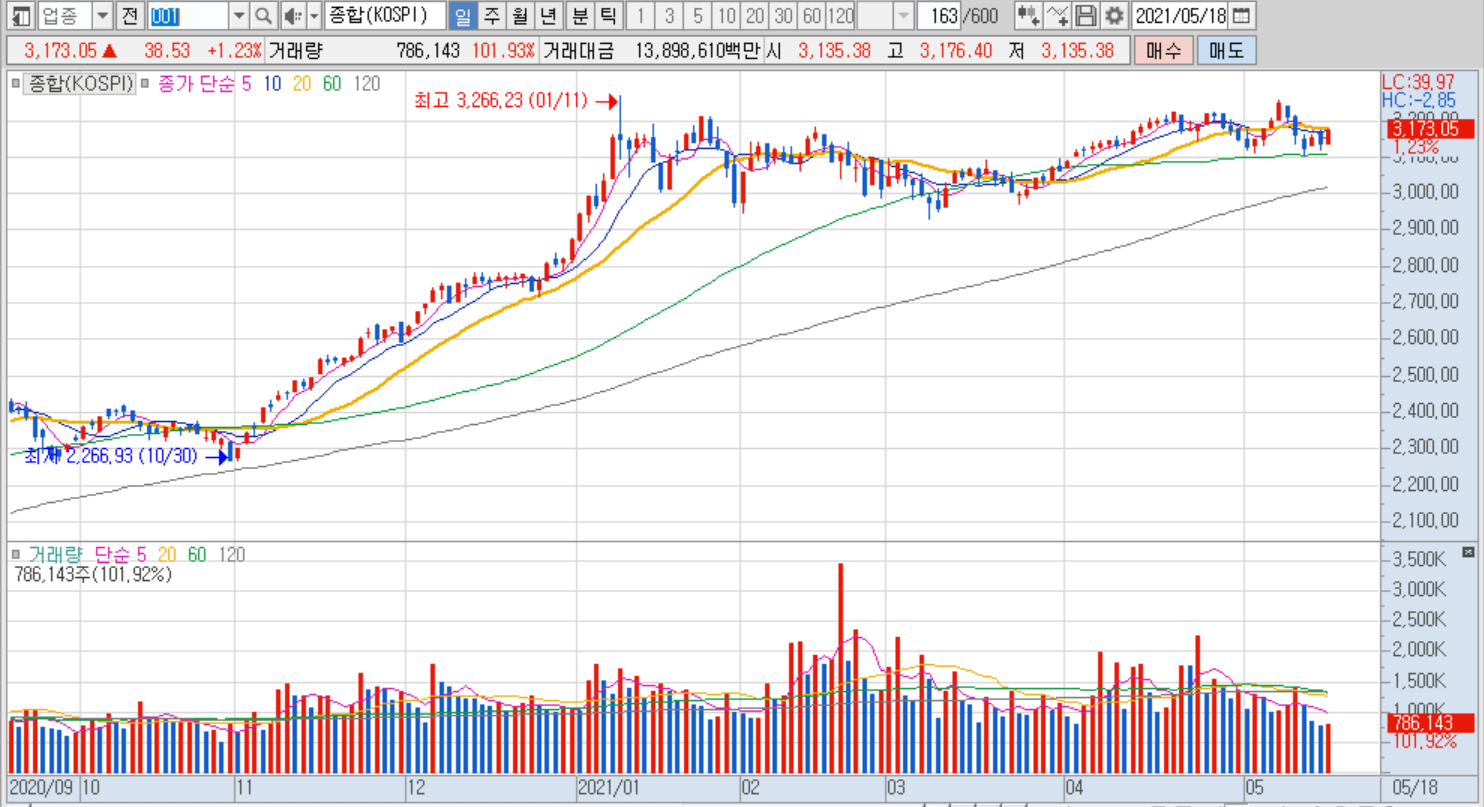The height and width of the screenshot is (807, 1484).
Task: Click the small square before 종가 단순
Action: [x=146, y=84]
